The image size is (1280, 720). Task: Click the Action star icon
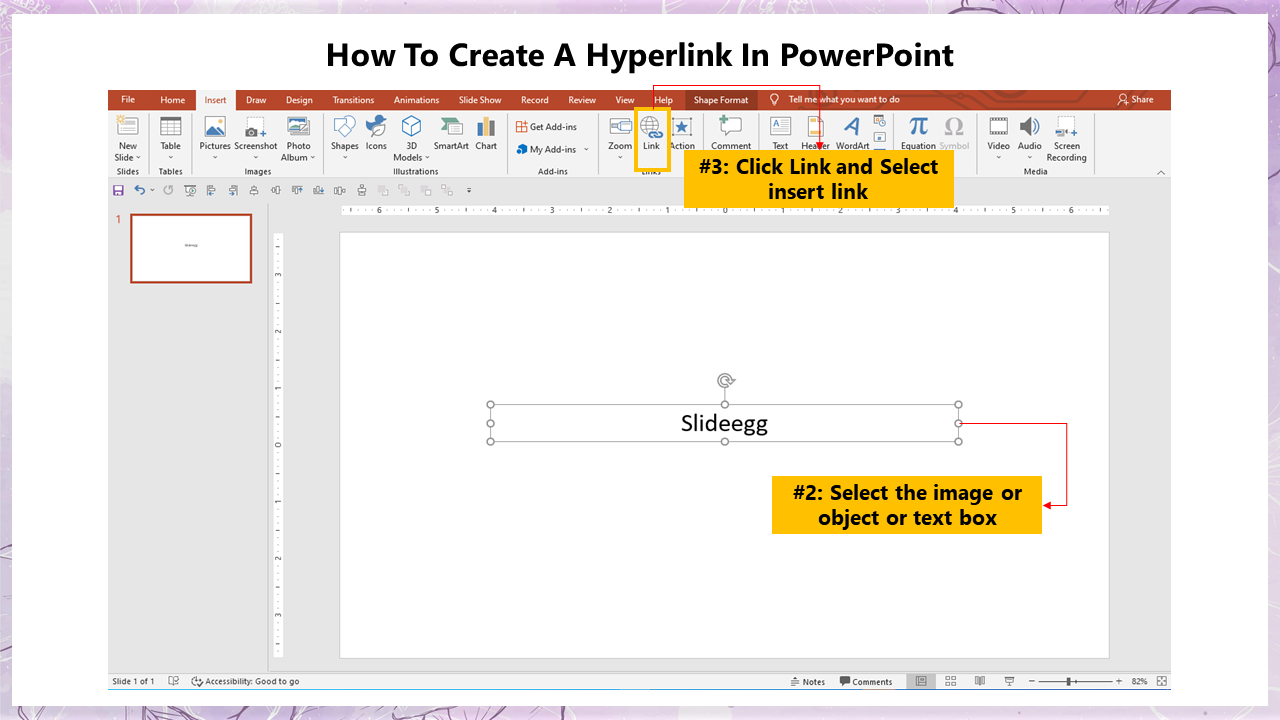tap(682, 127)
